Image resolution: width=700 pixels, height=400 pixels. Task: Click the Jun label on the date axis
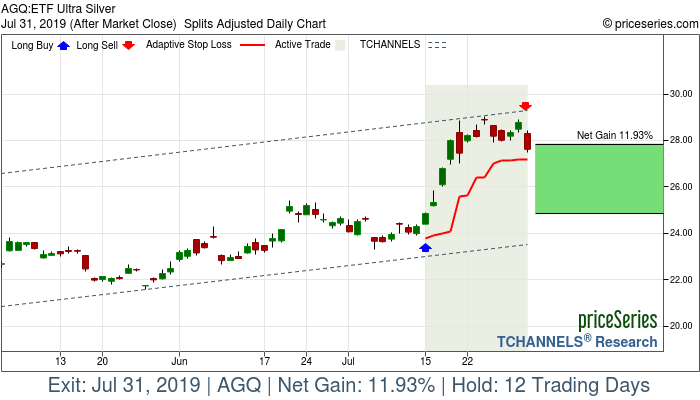coord(179,359)
